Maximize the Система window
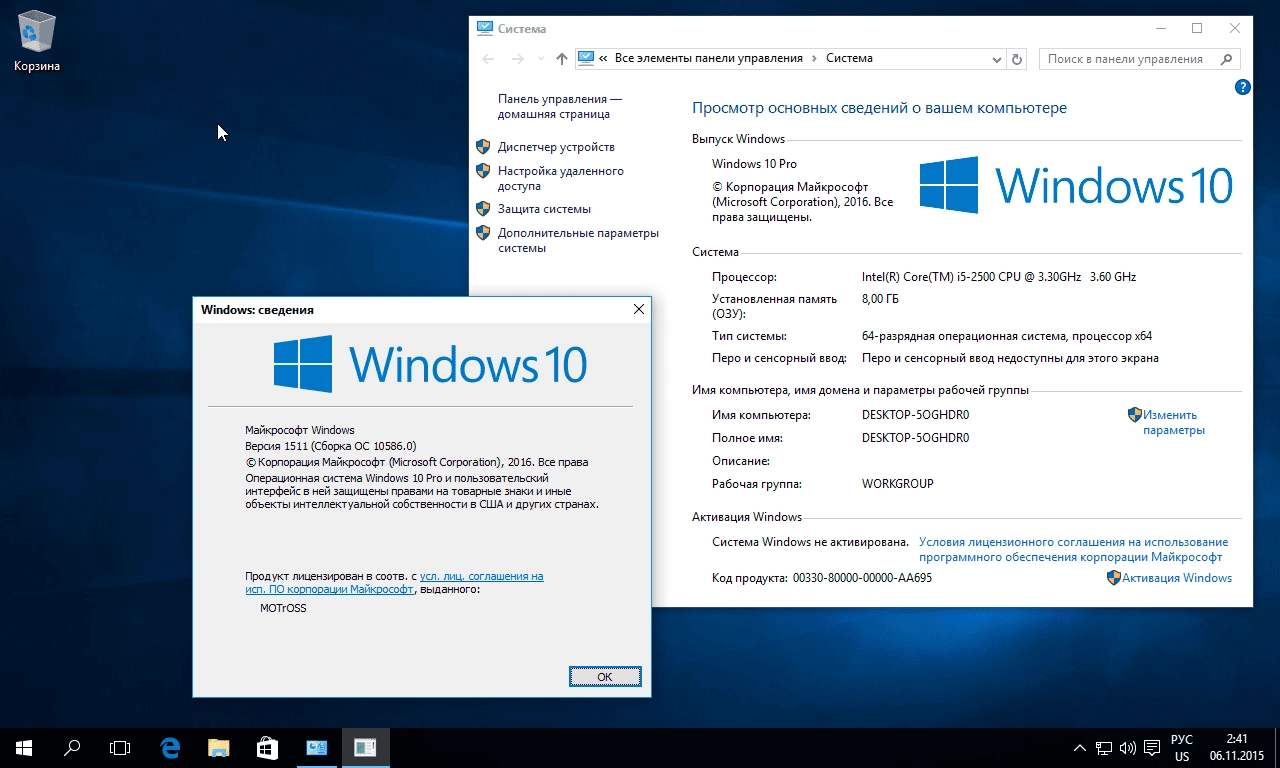Screen dimensions: 1280x768 1197,28
